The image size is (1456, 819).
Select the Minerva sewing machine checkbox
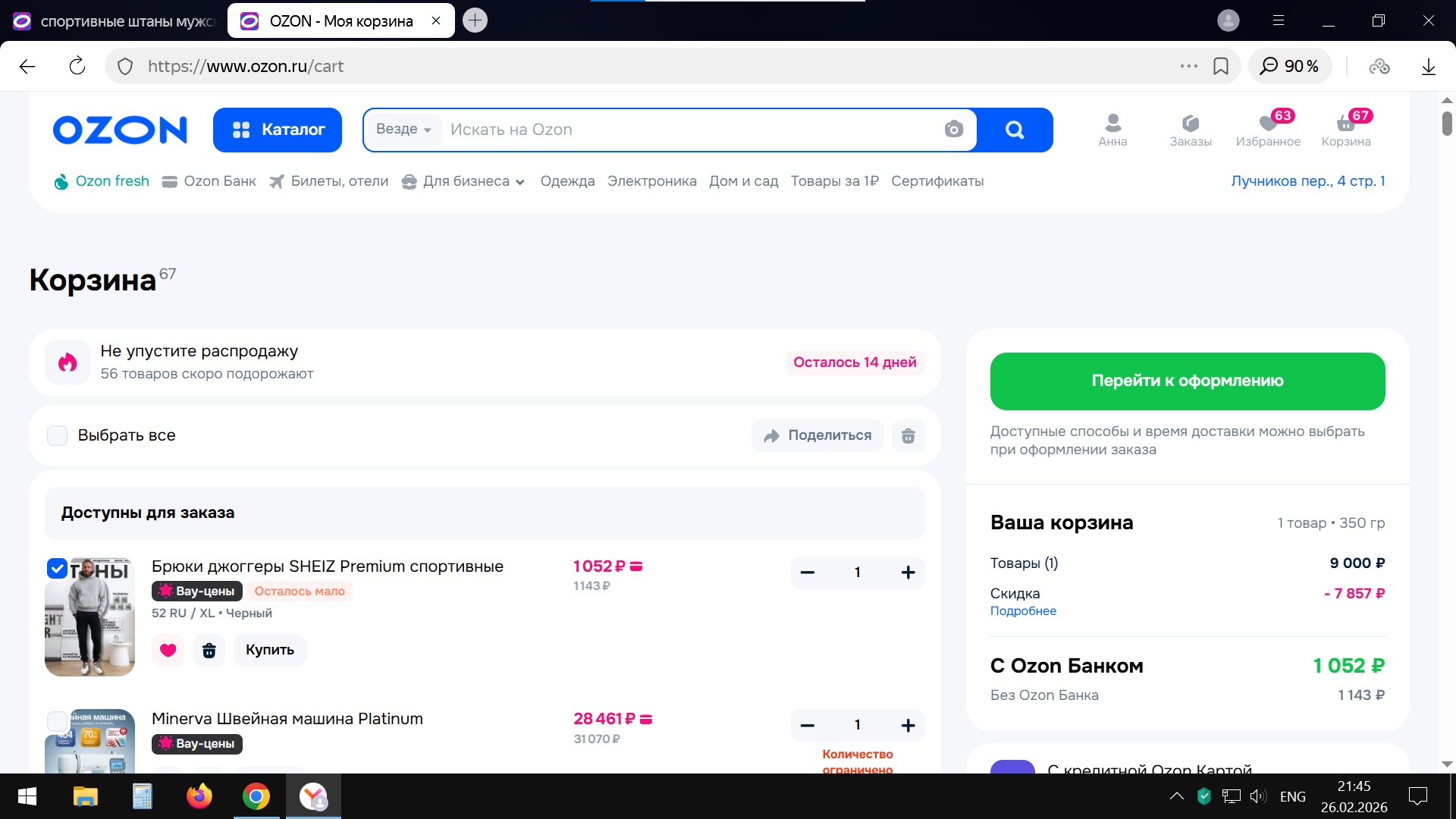pyautogui.click(x=58, y=720)
